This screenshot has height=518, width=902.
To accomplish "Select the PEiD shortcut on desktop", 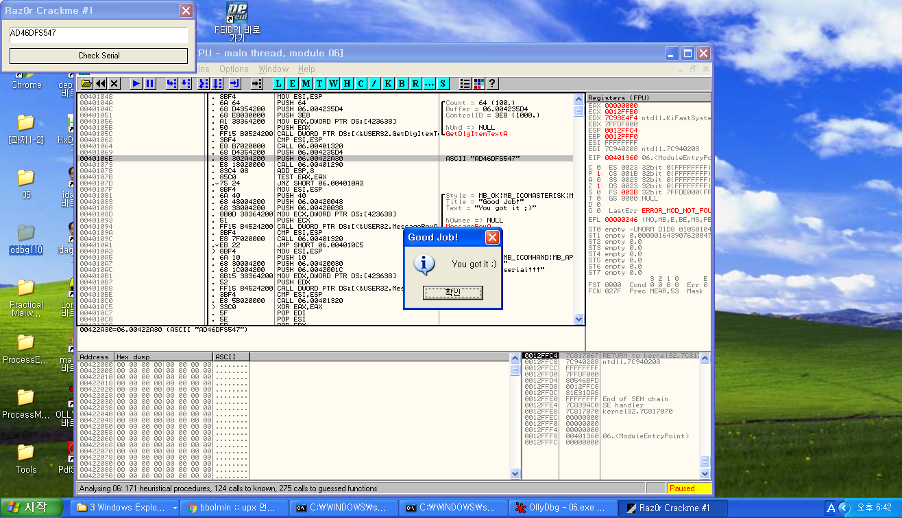I will pos(237,21).
